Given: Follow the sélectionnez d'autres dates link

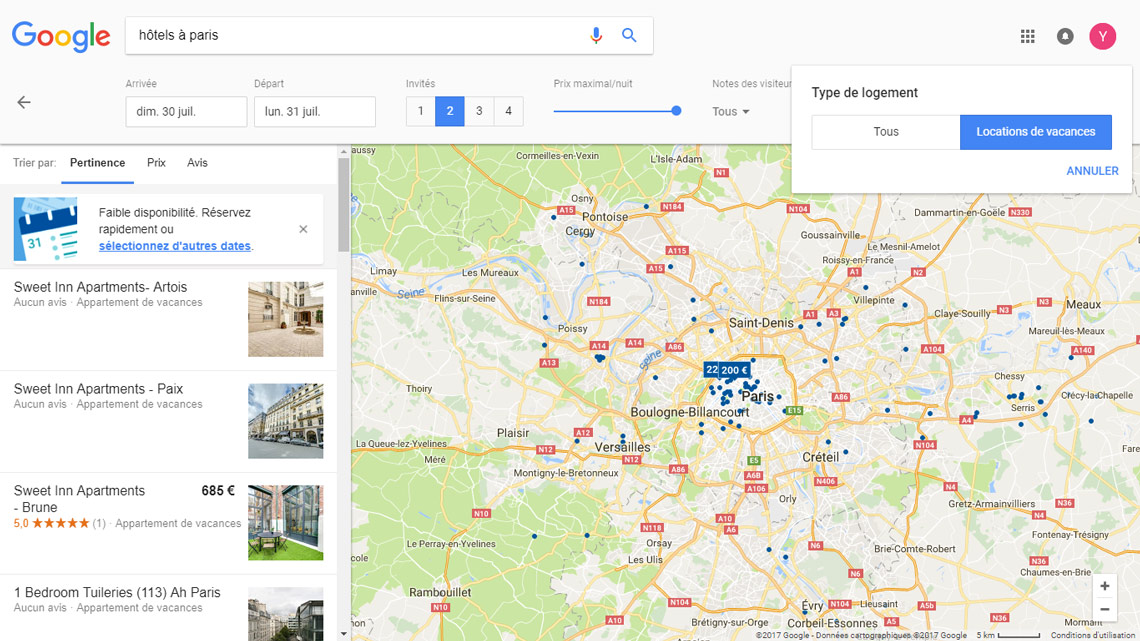Looking at the screenshot, I should coord(174,246).
